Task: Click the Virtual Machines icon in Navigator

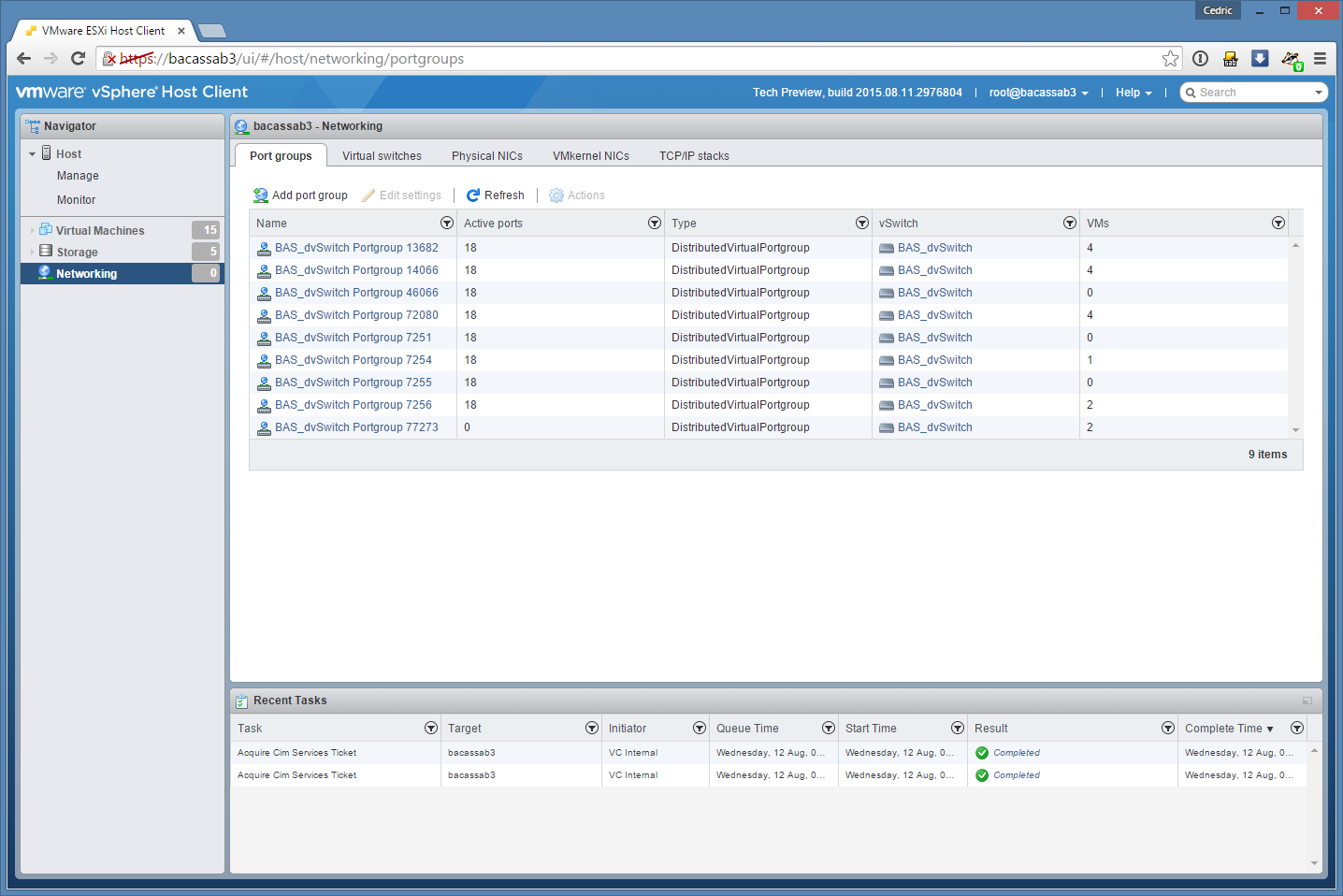Action: point(46,230)
